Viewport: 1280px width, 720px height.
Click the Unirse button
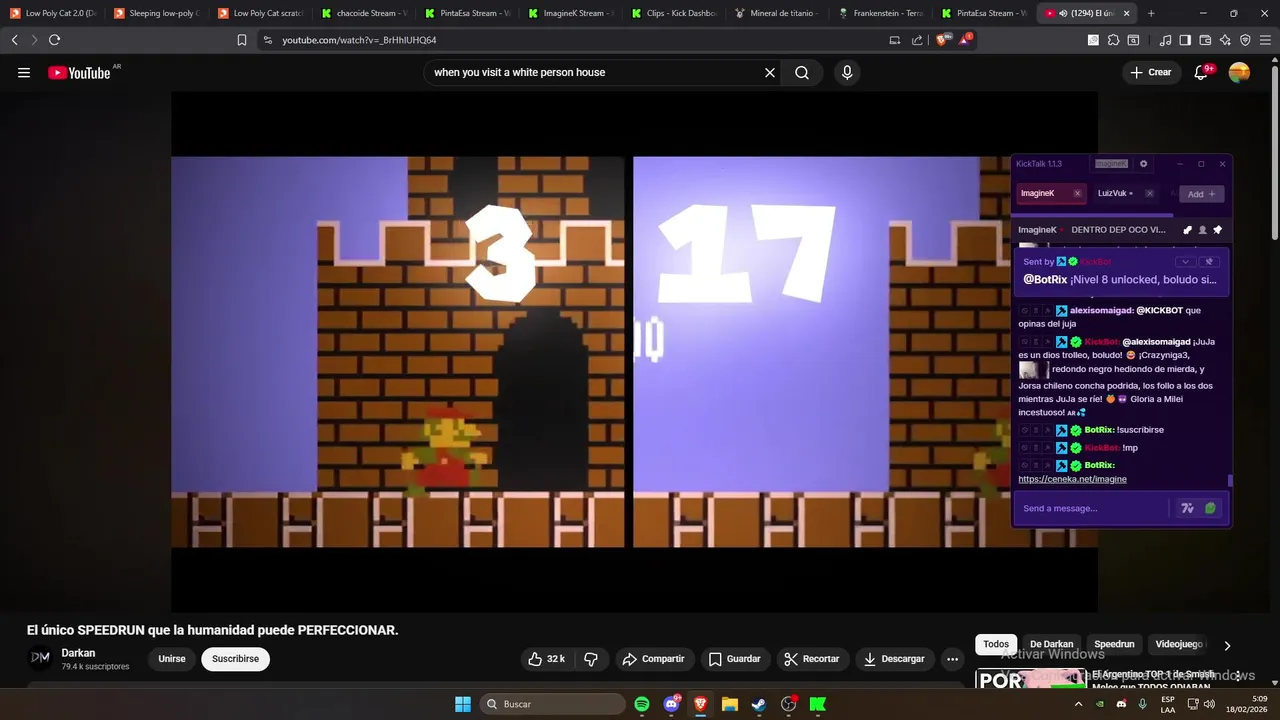[172, 659]
